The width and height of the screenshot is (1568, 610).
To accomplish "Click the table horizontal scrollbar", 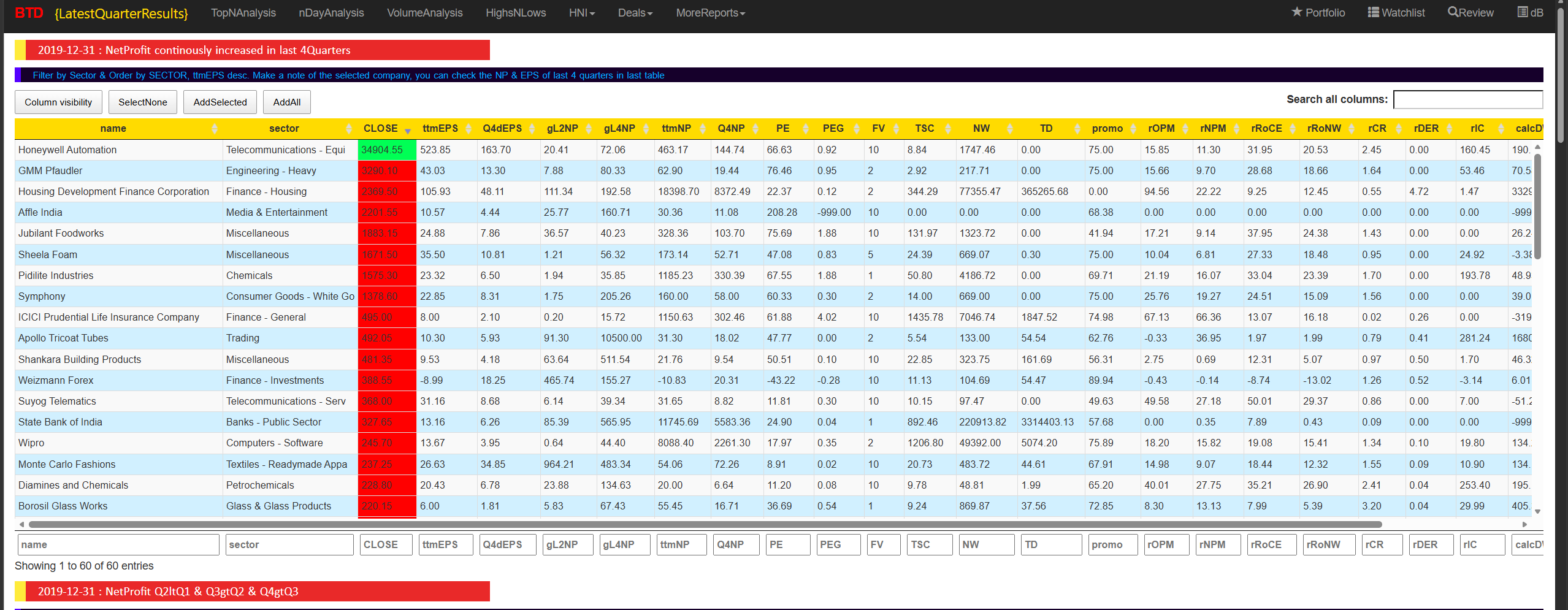I will click(x=705, y=525).
